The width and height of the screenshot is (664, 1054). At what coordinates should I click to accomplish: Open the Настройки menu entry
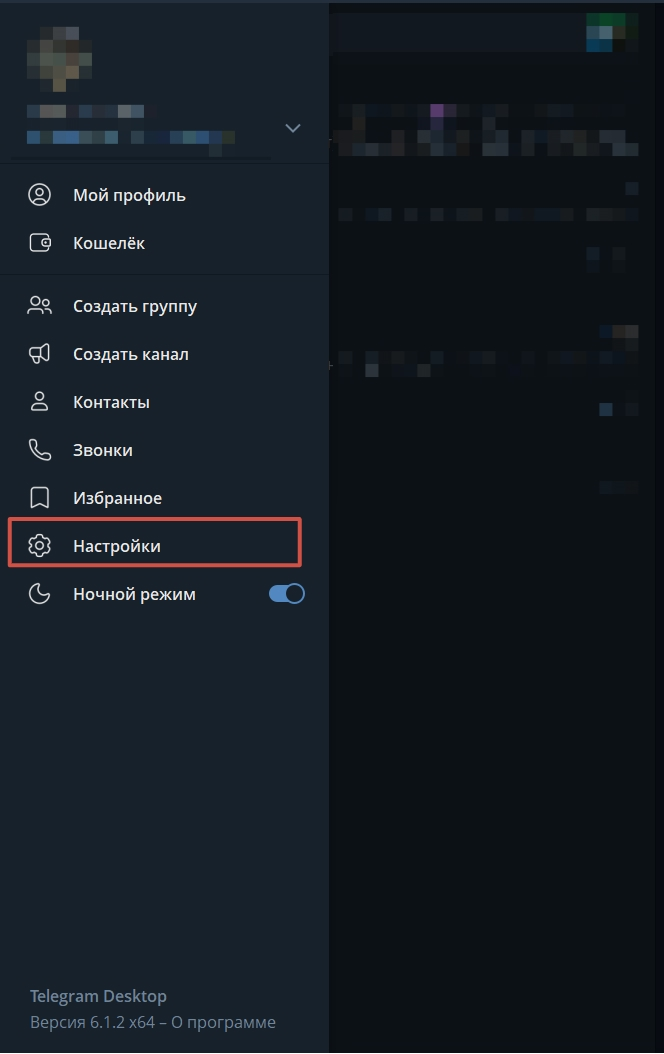(x=117, y=546)
